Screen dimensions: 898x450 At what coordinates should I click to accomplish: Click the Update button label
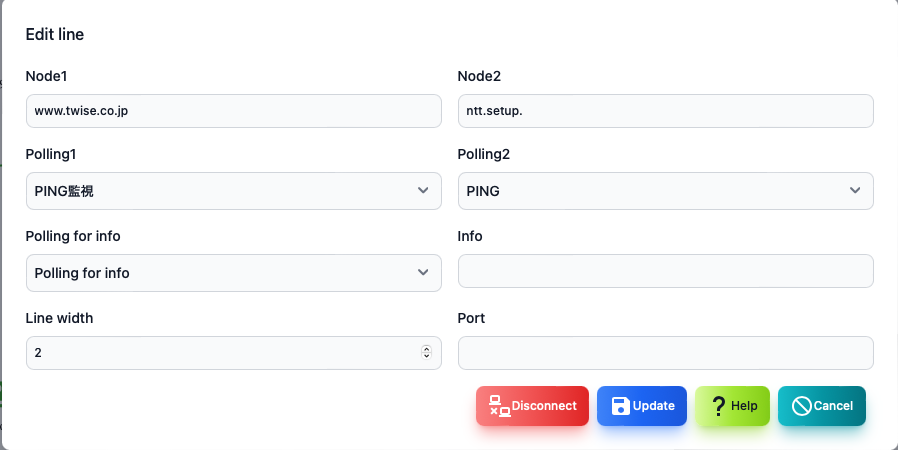(x=653, y=406)
